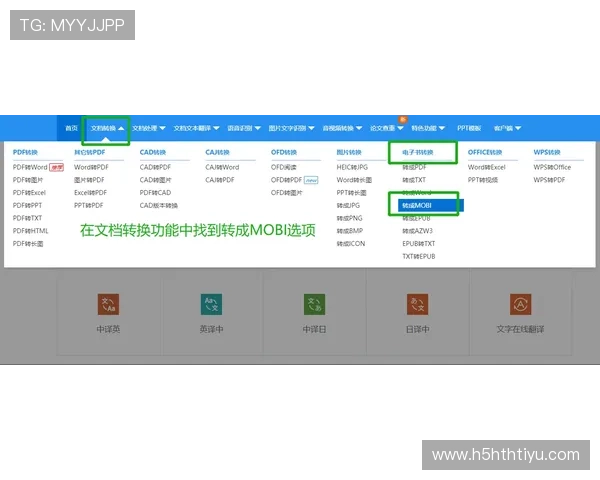Open the PPT模板 nav item

click(469, 128)
